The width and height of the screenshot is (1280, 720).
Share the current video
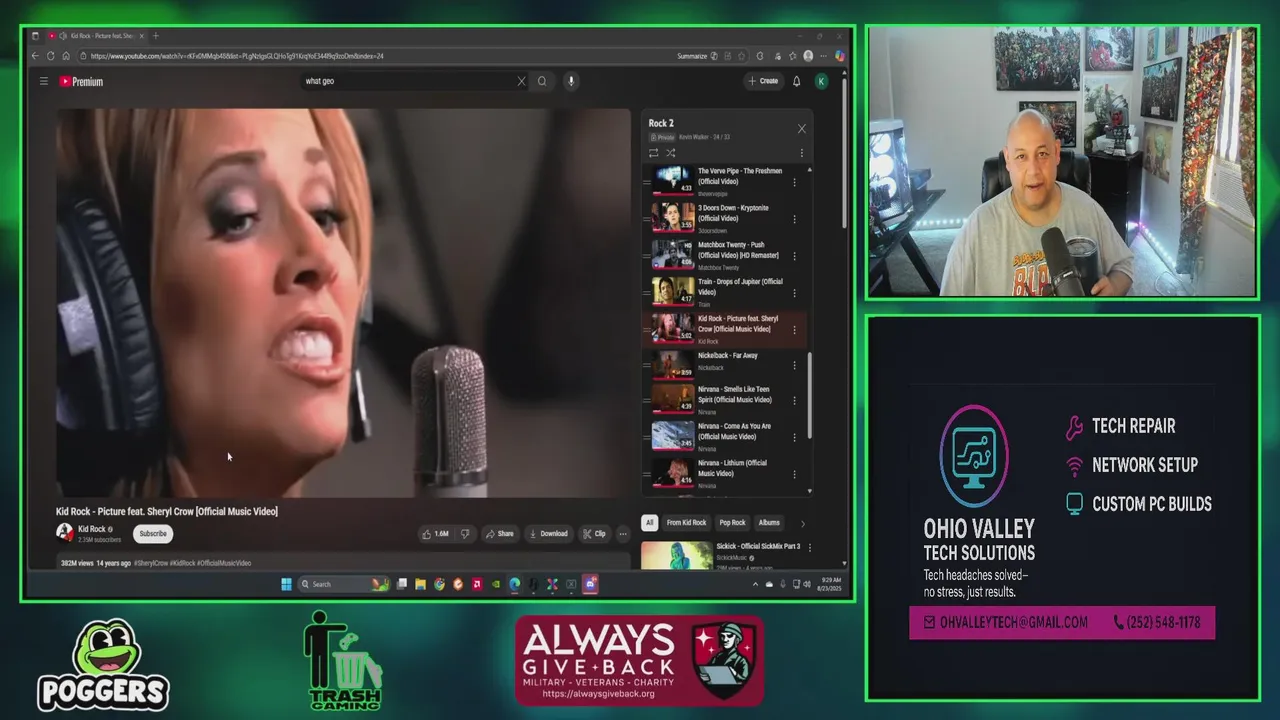click(499, 534)
